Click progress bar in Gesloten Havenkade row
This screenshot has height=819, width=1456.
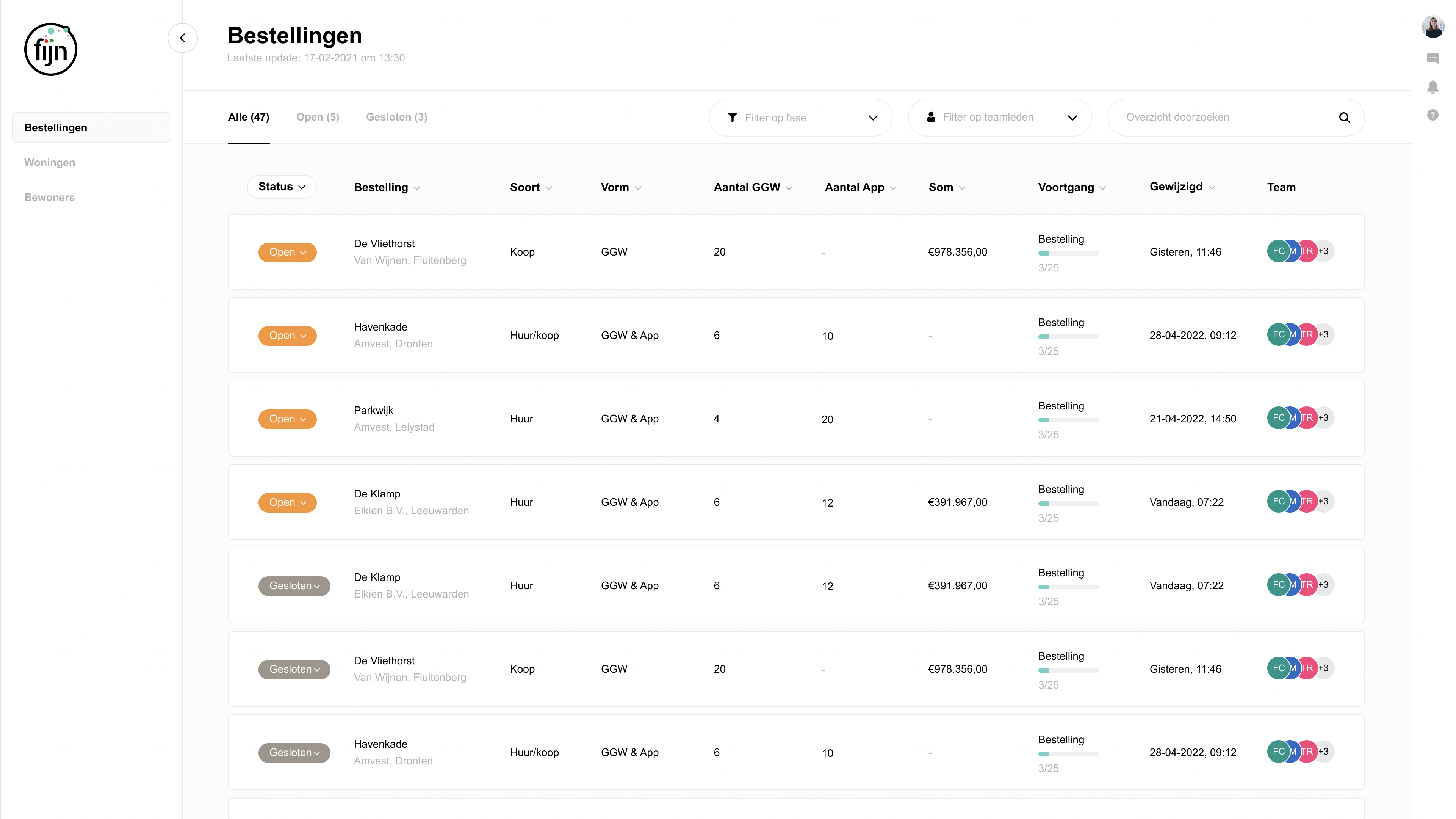click(x=1068, y=753)
